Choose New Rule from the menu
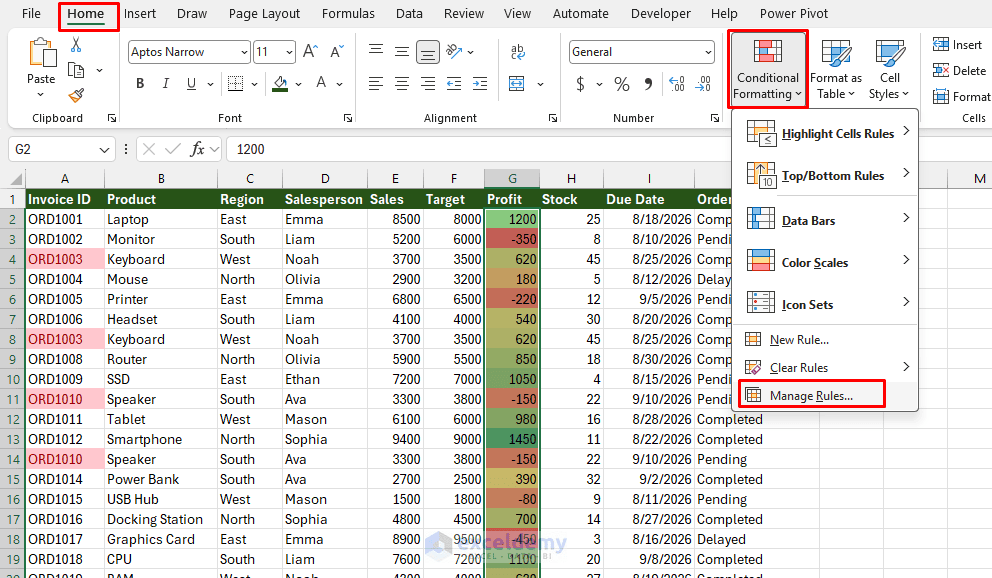992x578 pixels. [x=825, y=340]
